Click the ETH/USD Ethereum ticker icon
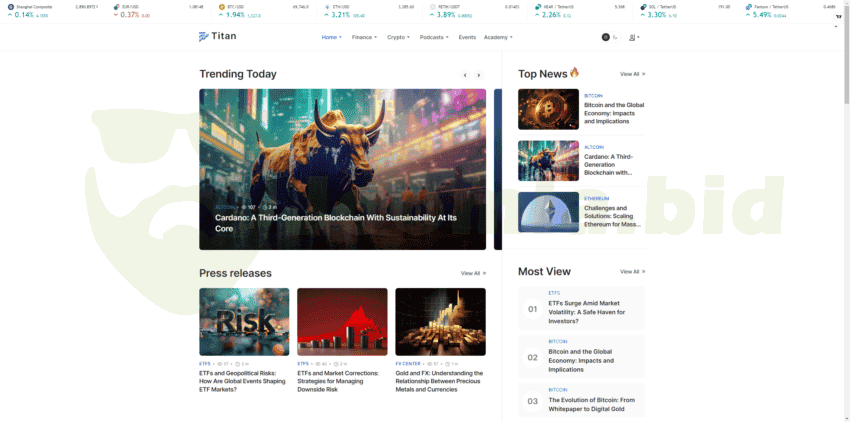Screen dimensions: 850x422 [327, 7]
